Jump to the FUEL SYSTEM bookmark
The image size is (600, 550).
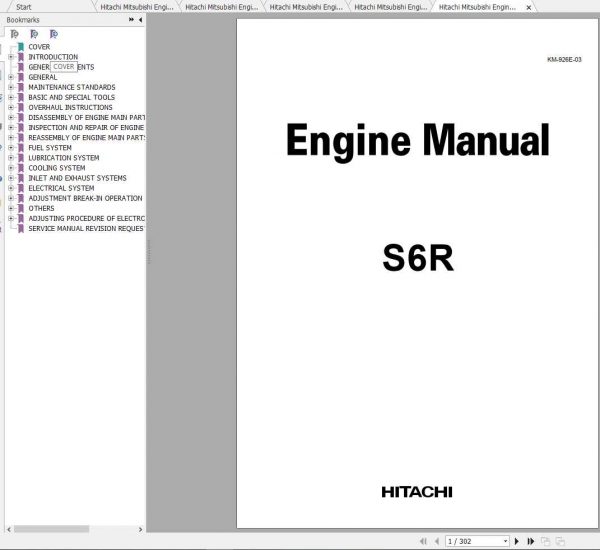[x=50, y=148]
